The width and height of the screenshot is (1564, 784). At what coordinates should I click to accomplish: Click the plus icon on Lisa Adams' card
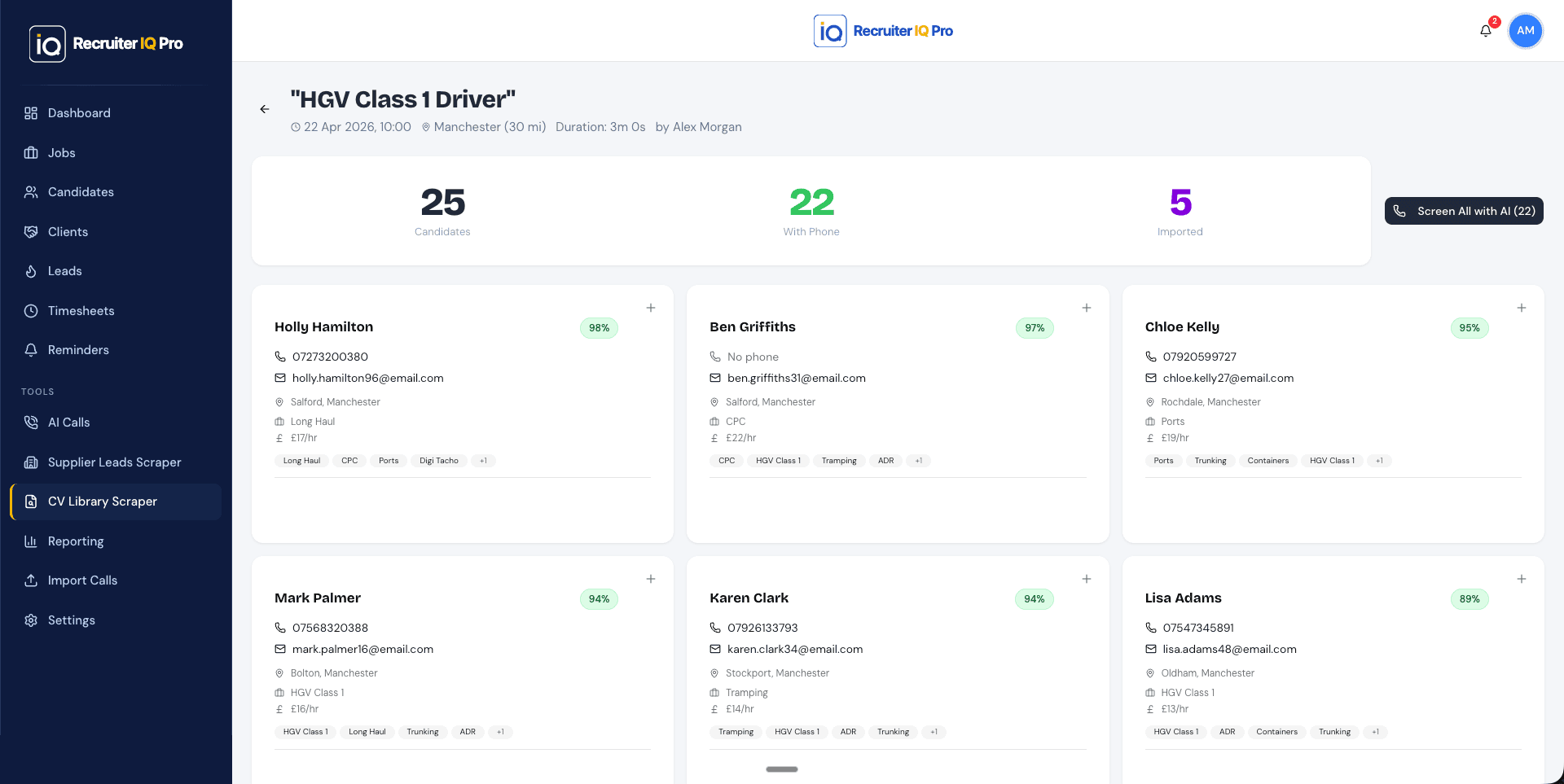click(1522, 579)
